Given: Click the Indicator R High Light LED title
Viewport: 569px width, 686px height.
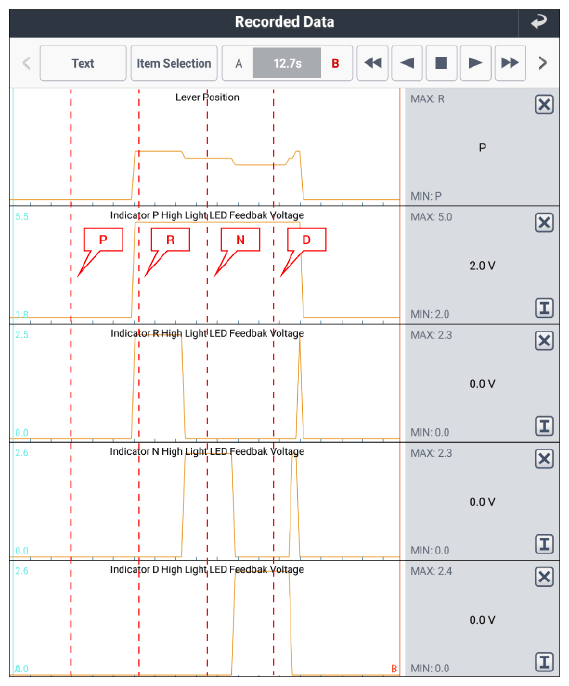Looking at the screenshot, I should (x=207, y=333).
